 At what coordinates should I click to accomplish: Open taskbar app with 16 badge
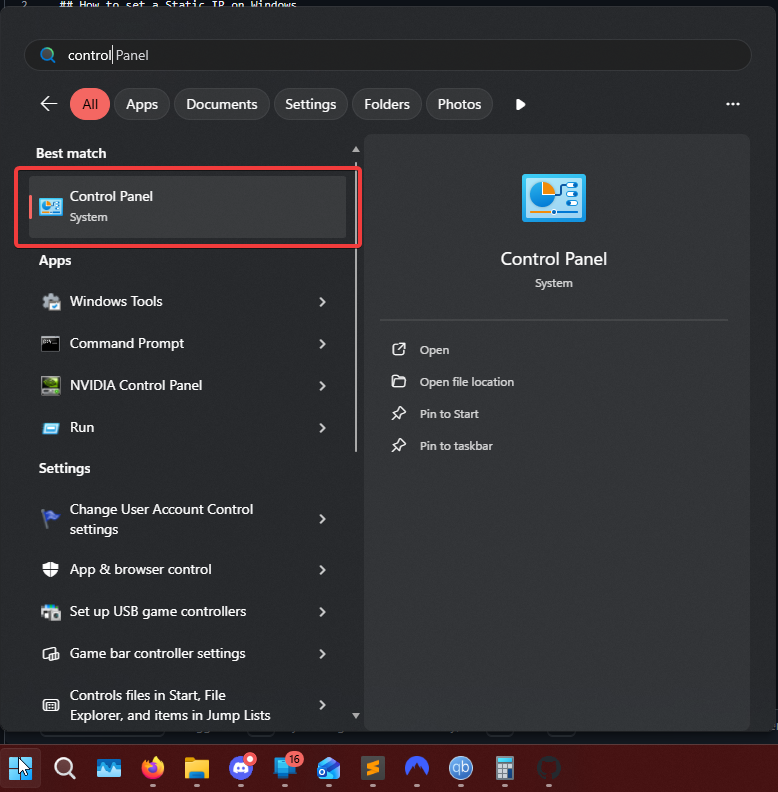[286, 767]
